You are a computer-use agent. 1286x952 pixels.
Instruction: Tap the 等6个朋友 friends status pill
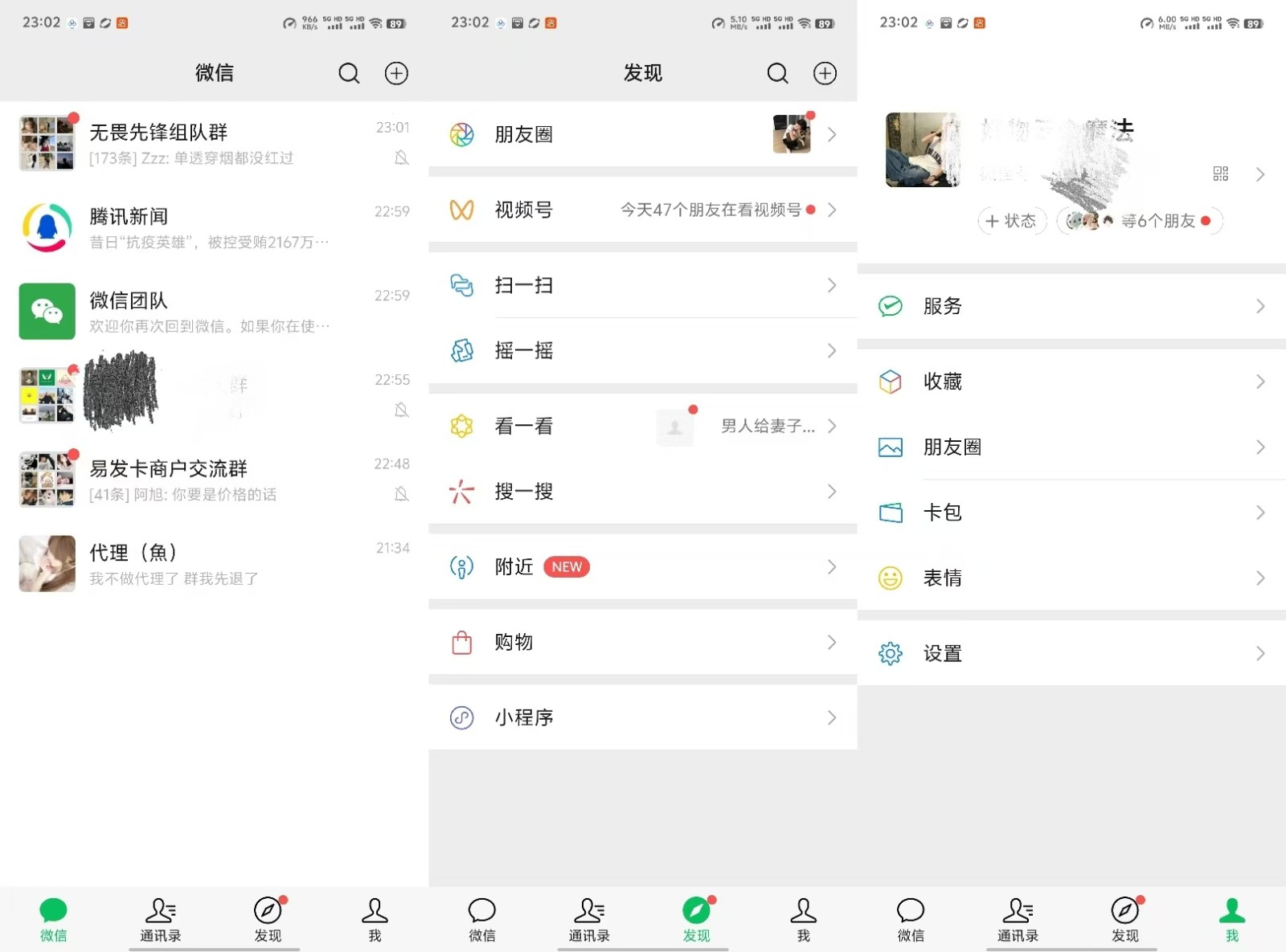tap(1140, 221)
